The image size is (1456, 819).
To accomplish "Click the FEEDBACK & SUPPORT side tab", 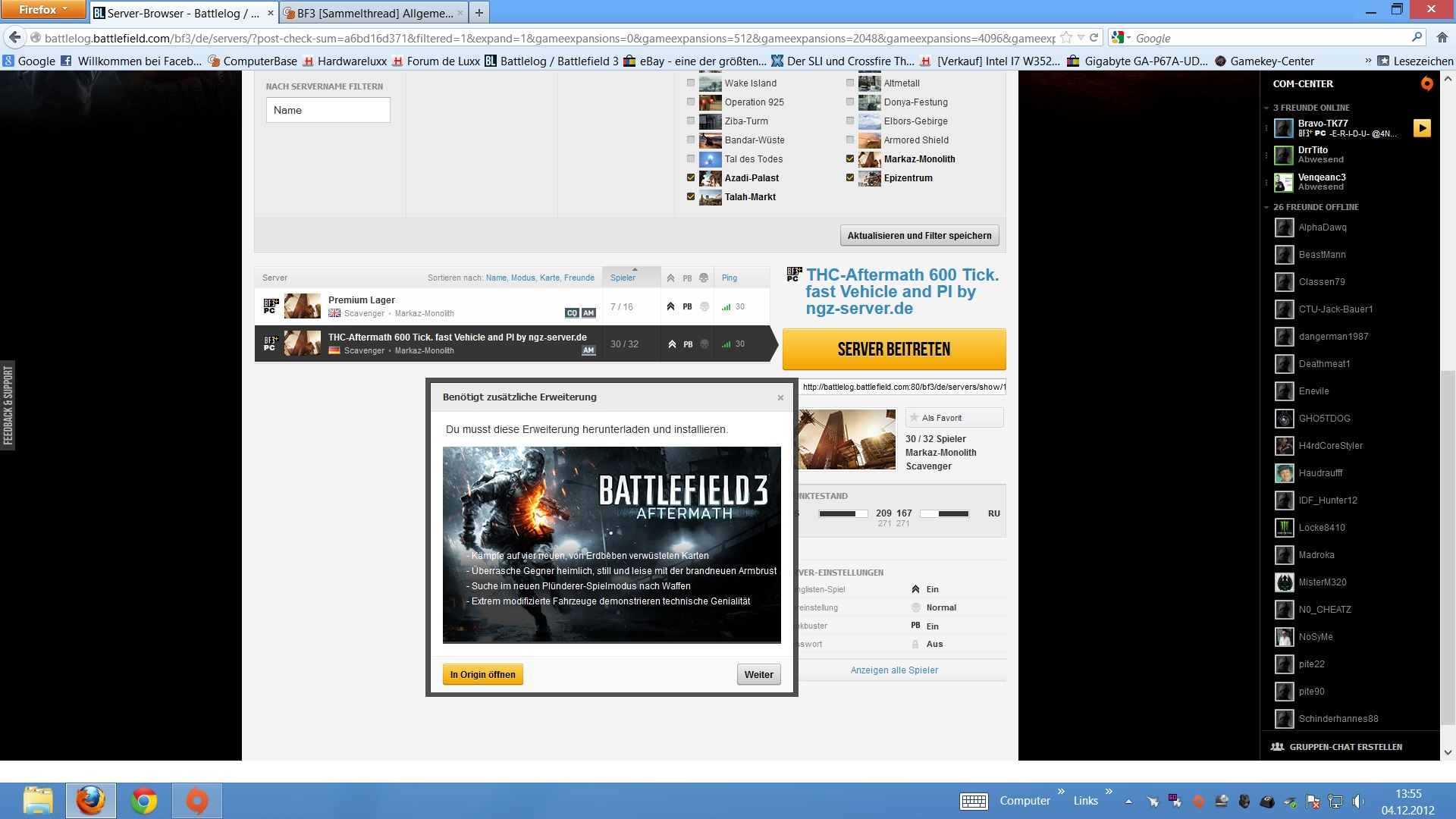I will click(8, 405).
